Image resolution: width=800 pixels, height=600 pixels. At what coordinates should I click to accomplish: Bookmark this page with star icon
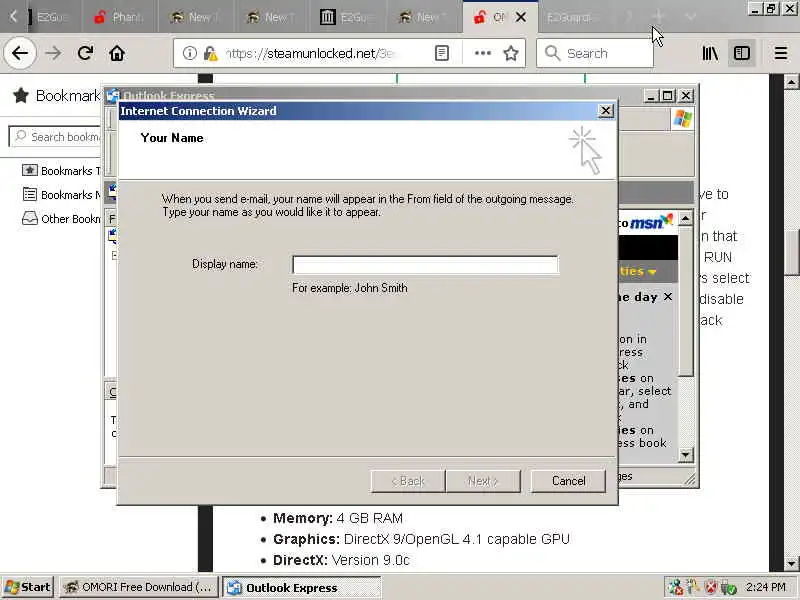[511, 53]
